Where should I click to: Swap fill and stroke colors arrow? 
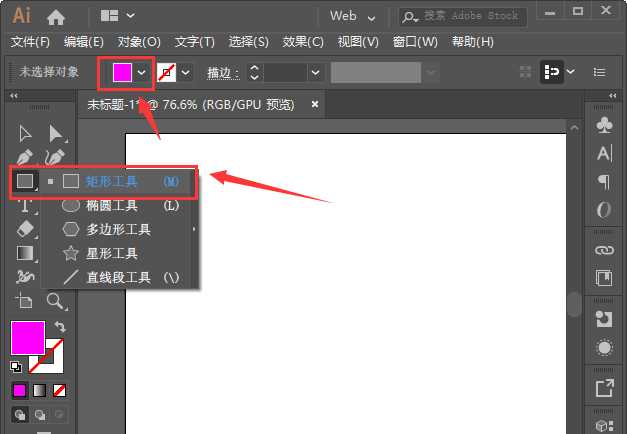[60, 327]
